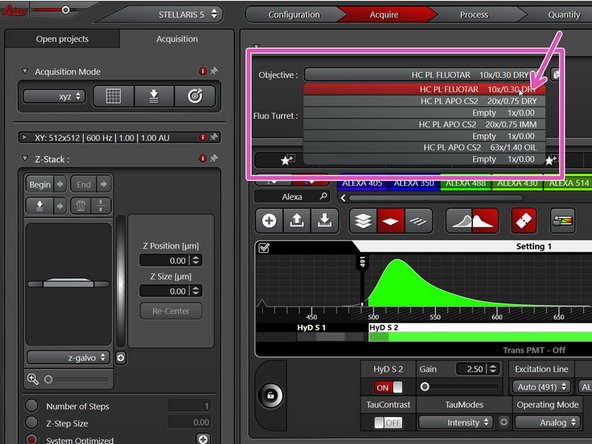
Task: Click the upload setting icon
Action: [x=297, y=220]
